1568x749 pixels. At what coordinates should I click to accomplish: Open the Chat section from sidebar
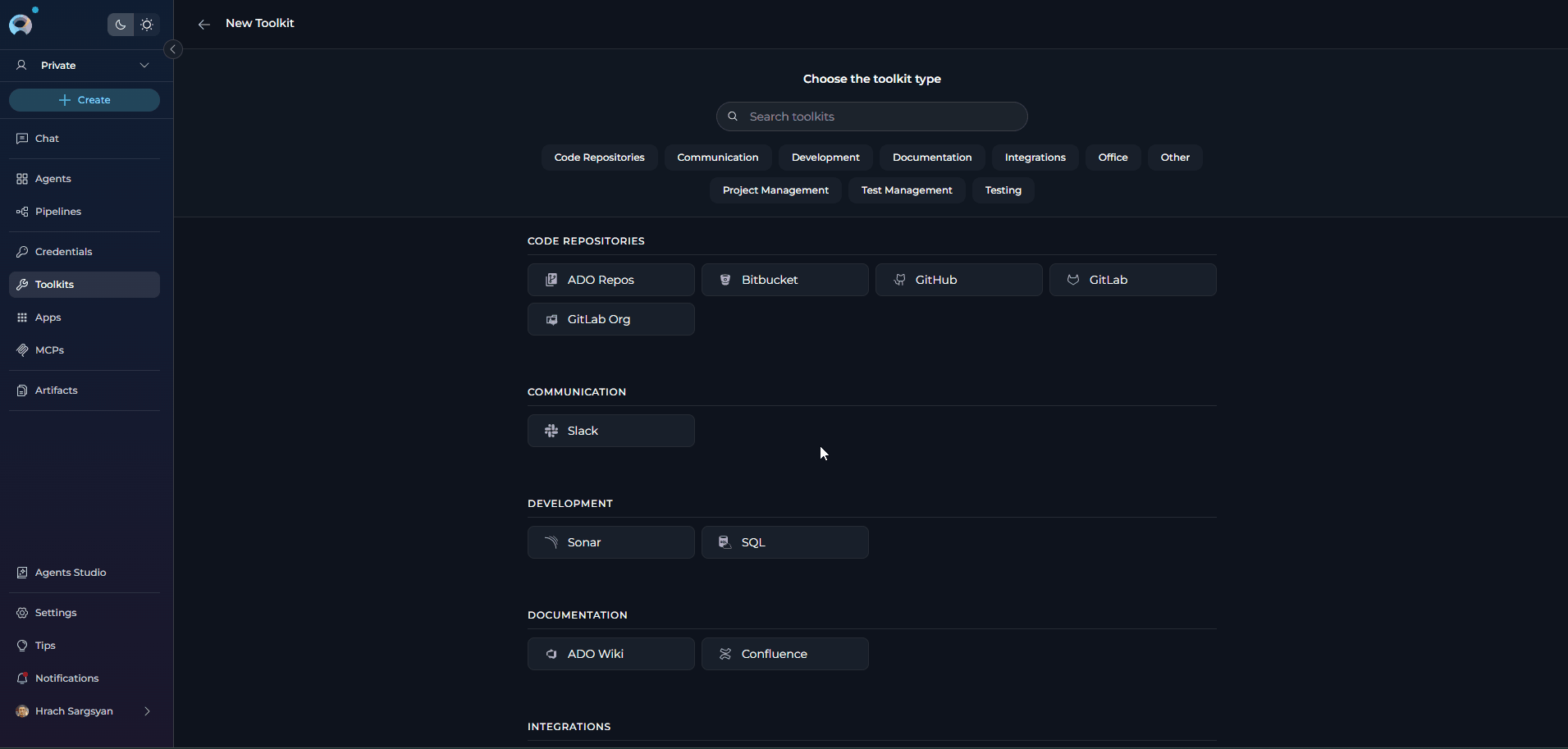pos(47,138)
